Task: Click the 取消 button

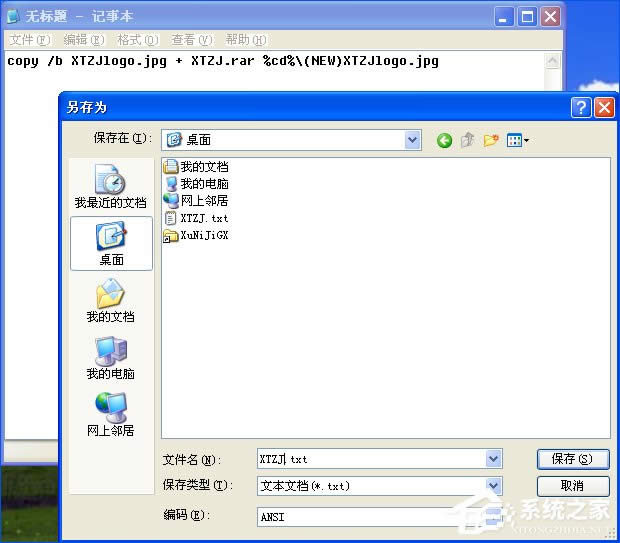Action: [x=573, y=486]
